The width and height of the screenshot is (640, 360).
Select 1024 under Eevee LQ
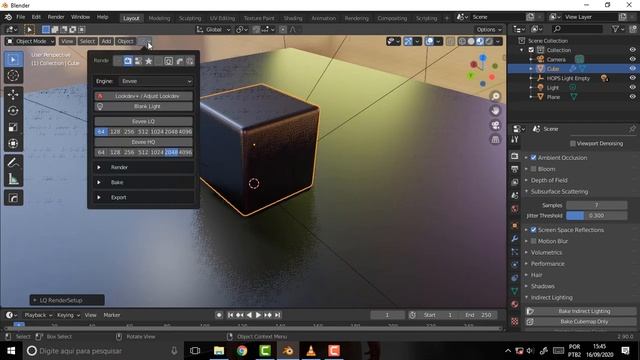(157, 132)
